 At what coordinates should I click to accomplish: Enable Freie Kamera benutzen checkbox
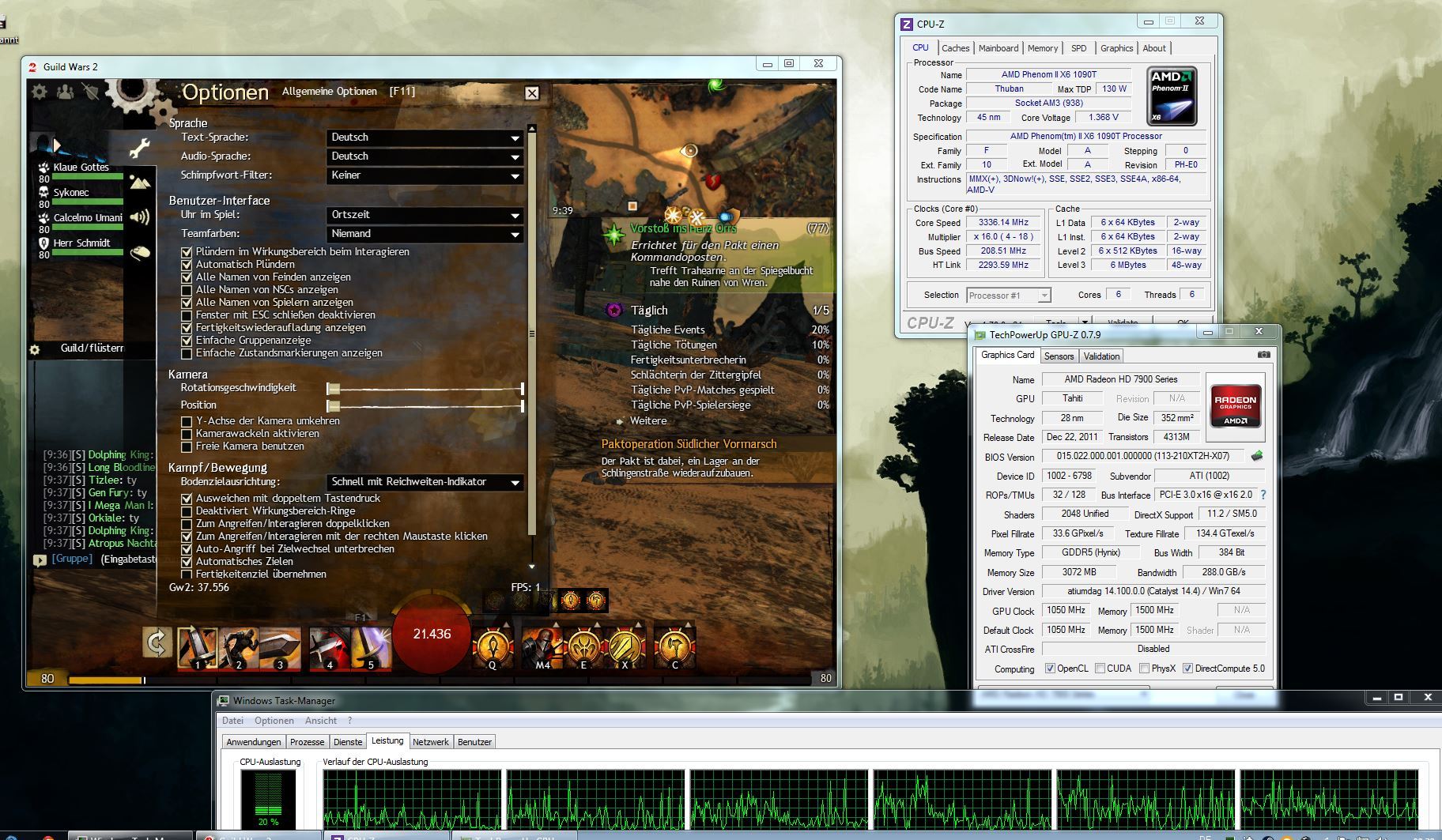pos(187,446)
